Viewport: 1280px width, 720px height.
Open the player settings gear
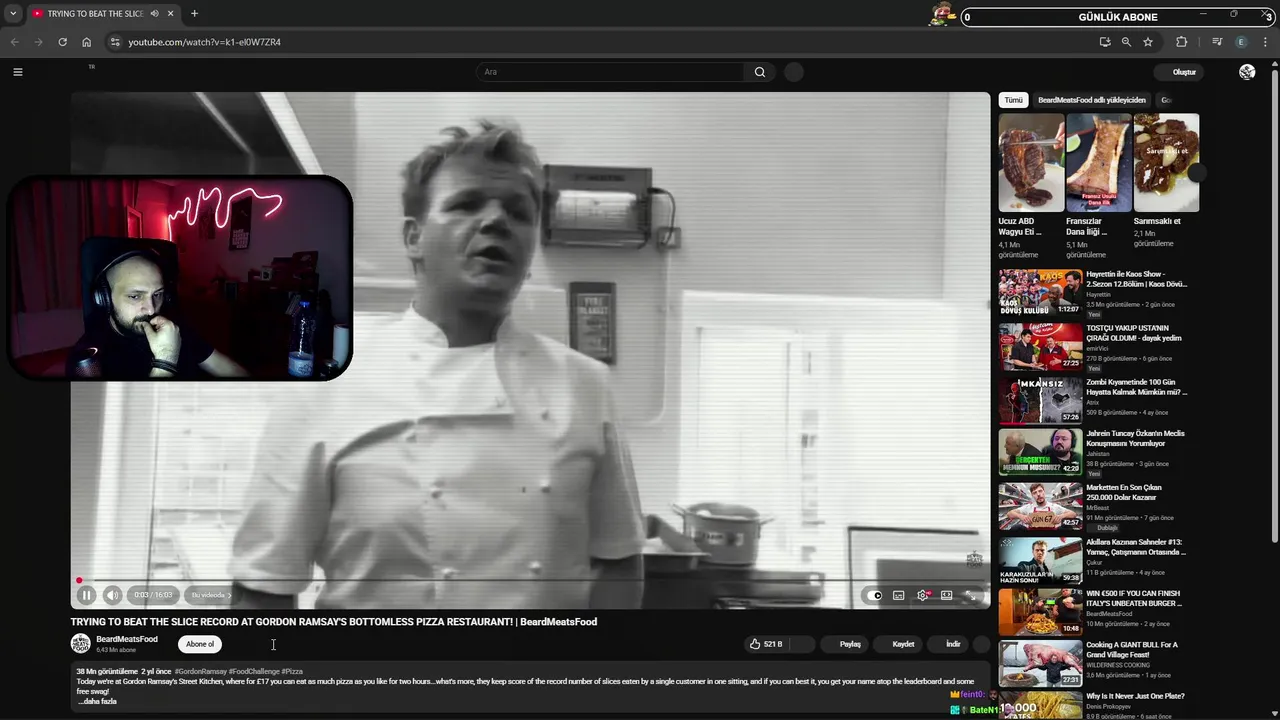[923, 595]
